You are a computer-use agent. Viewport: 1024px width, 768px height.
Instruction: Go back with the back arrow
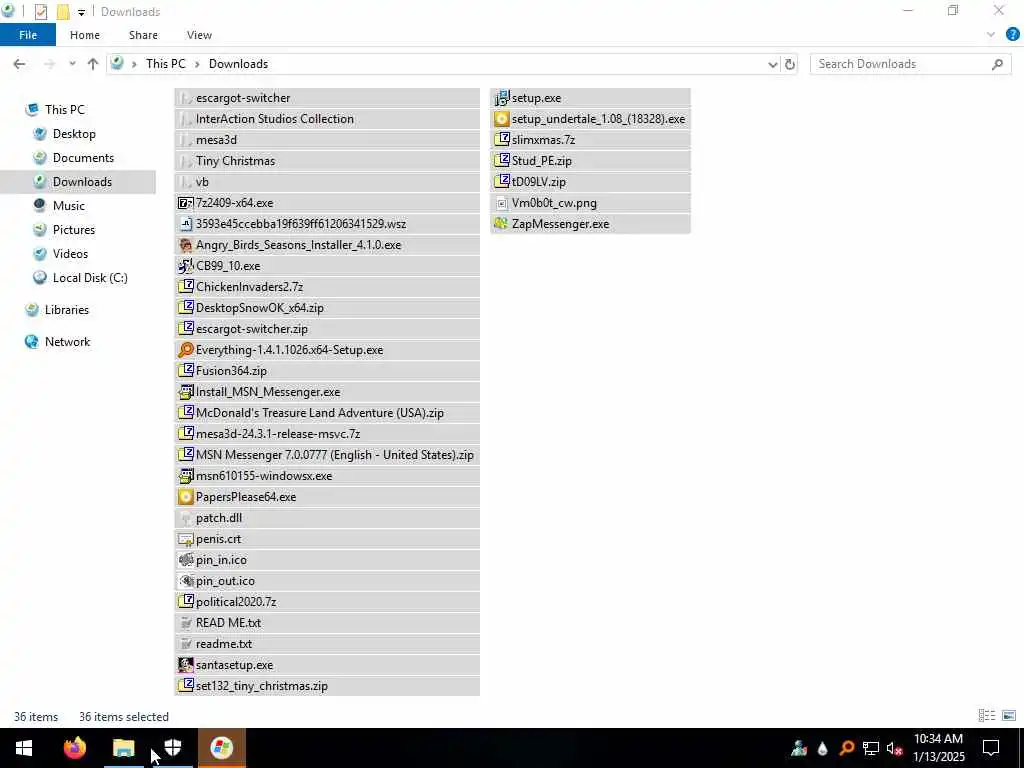pos(20,64)
